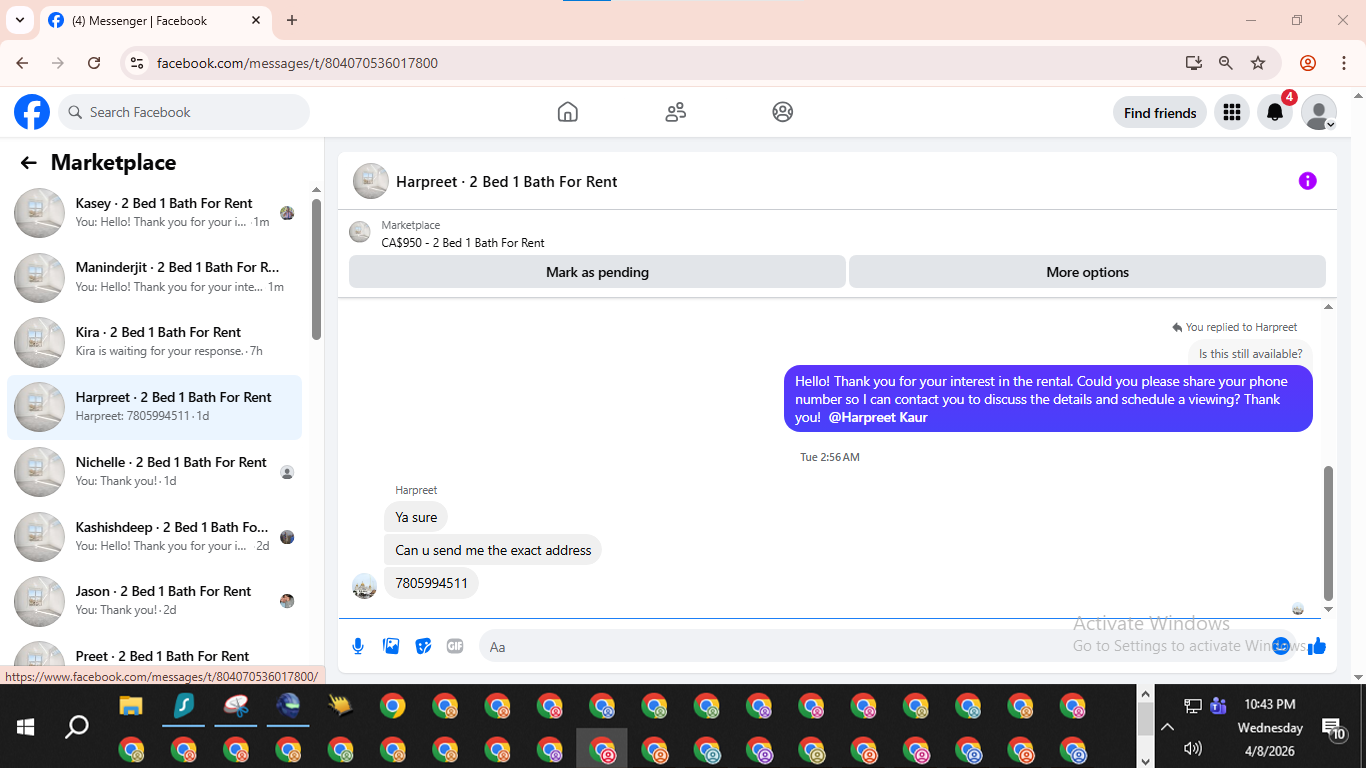Send a thumbs up like
This screenshot has height=768, width=1366.
1317,646
